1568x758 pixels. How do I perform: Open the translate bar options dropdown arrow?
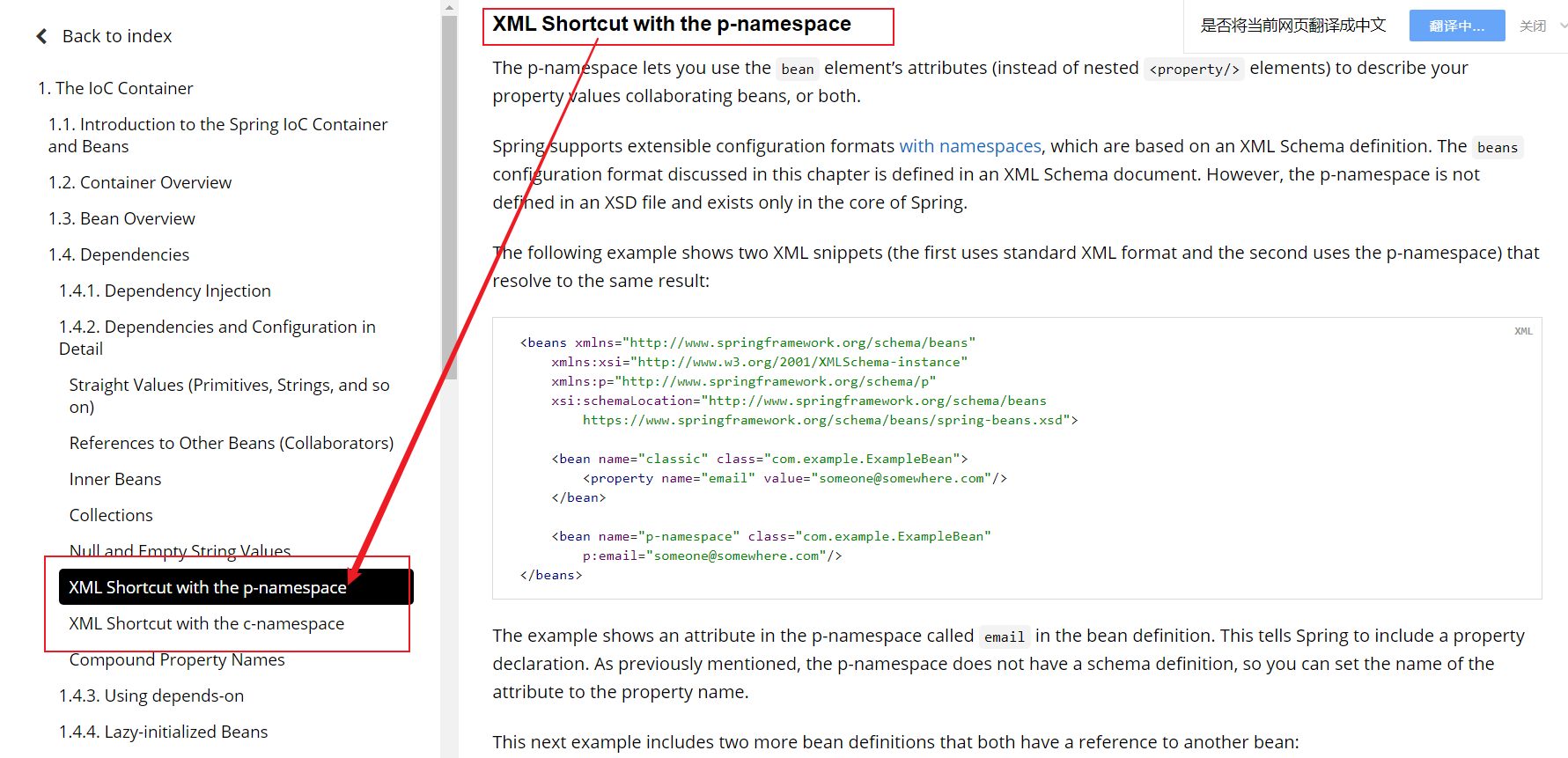1563,26
